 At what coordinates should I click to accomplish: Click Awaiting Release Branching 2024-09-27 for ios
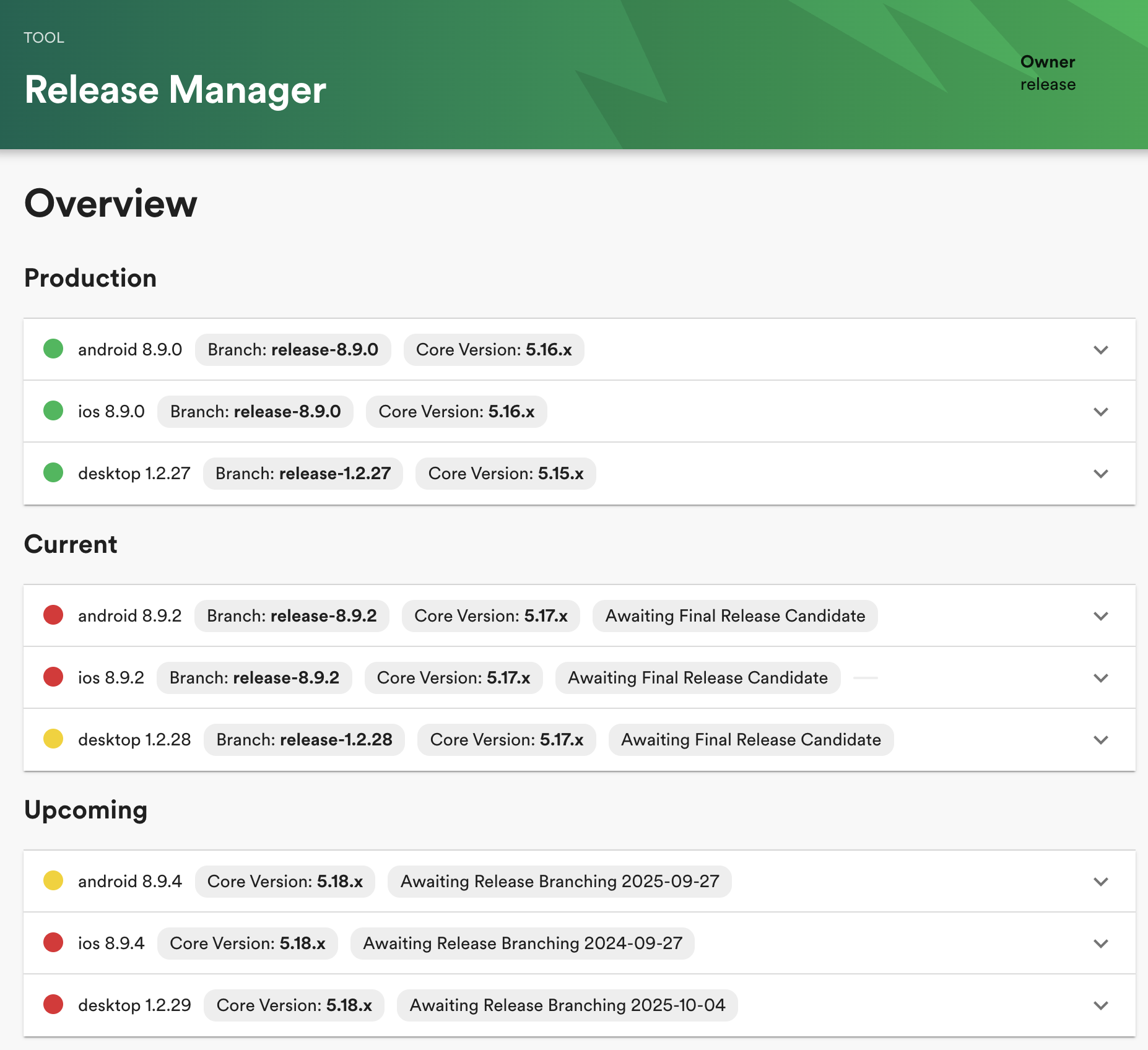(522, 943)
